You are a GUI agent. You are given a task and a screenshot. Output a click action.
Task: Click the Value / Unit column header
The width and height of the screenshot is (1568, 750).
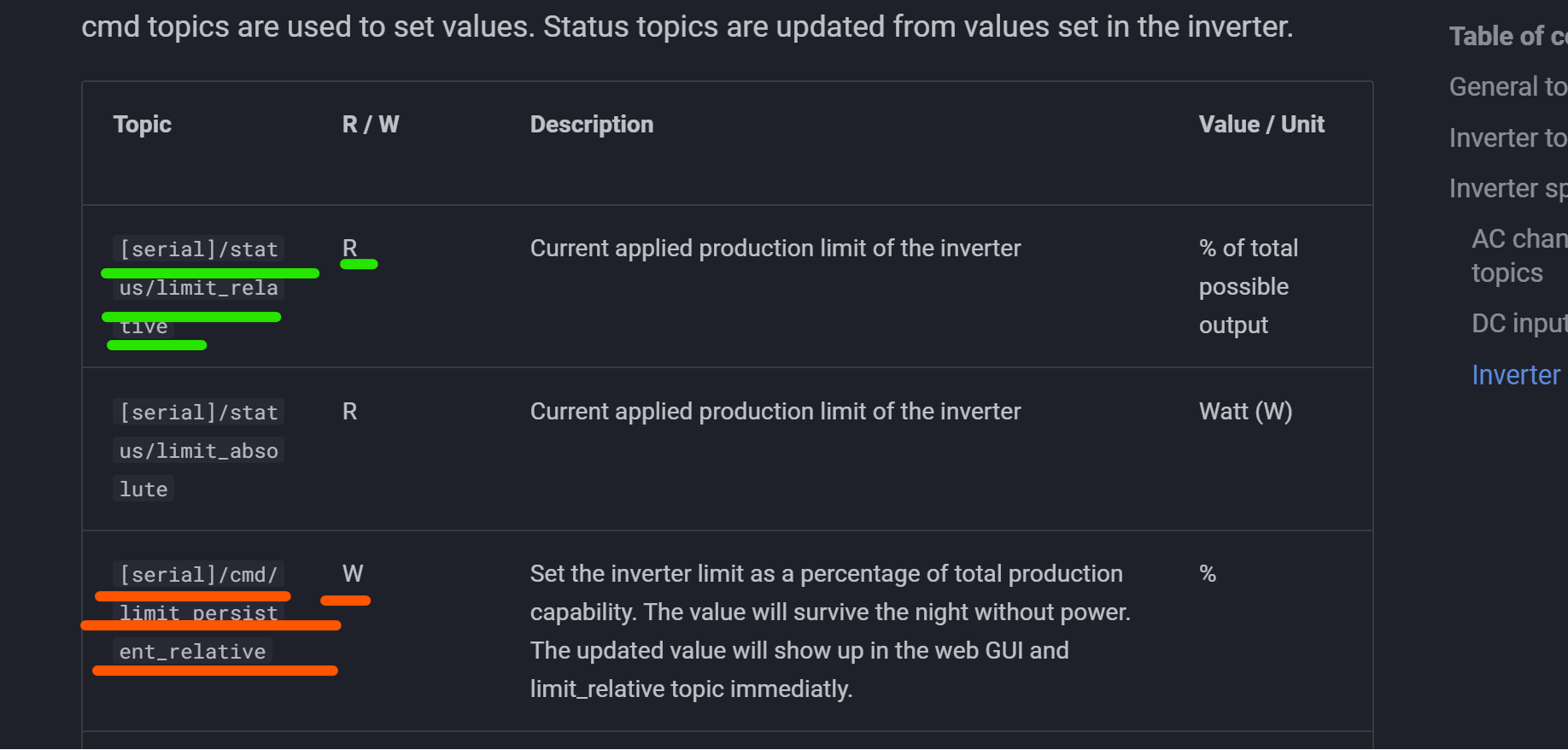(x=1261, y=125)
